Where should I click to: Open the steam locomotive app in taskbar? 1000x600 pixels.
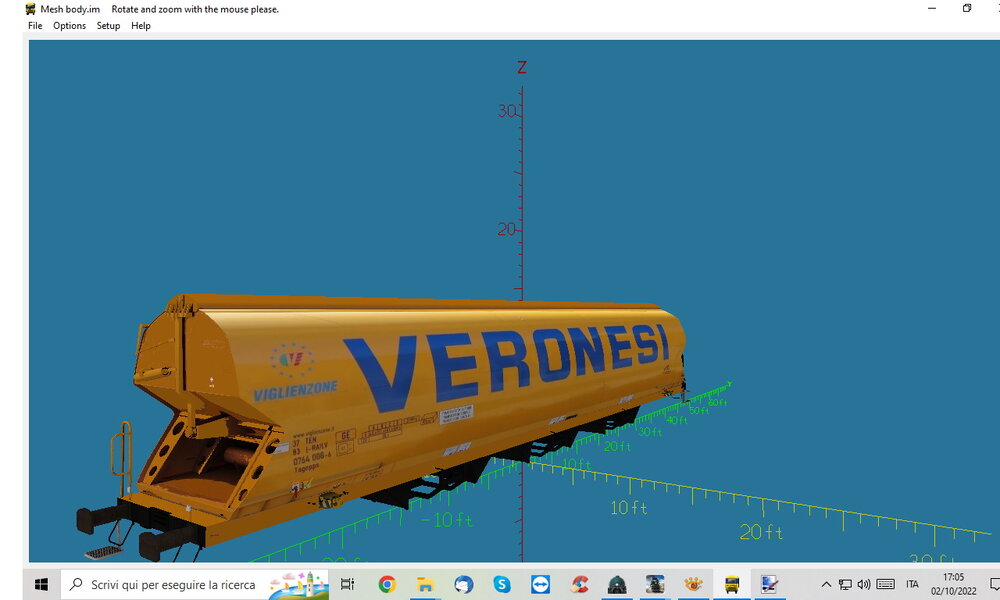coord(655,584)
